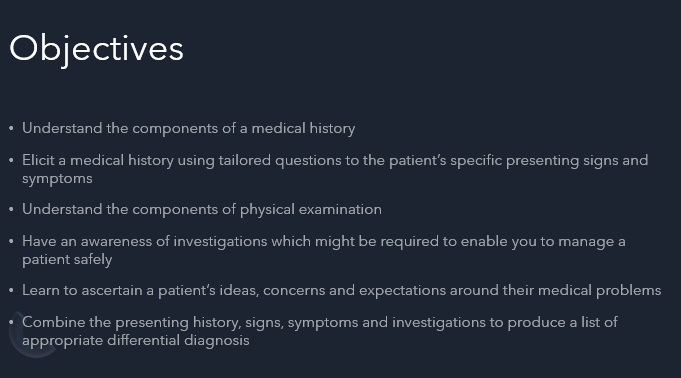Image resolution: width=681 pixels, height=378 pixels.
Task: Click the text 'appropriate differential diagnosis'
Action: coord(136,340)
